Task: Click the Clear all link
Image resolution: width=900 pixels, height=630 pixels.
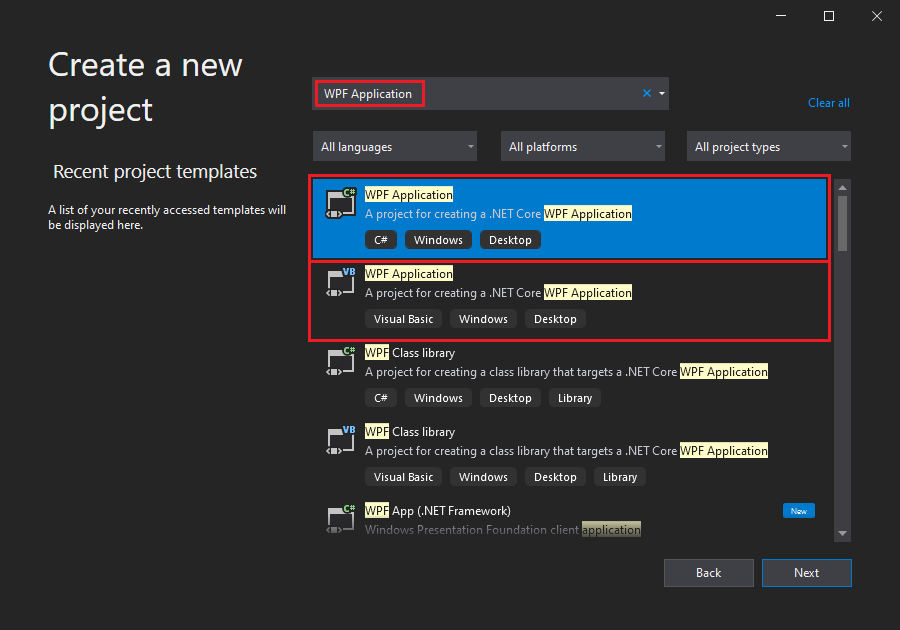Action: tap(828, 102)
